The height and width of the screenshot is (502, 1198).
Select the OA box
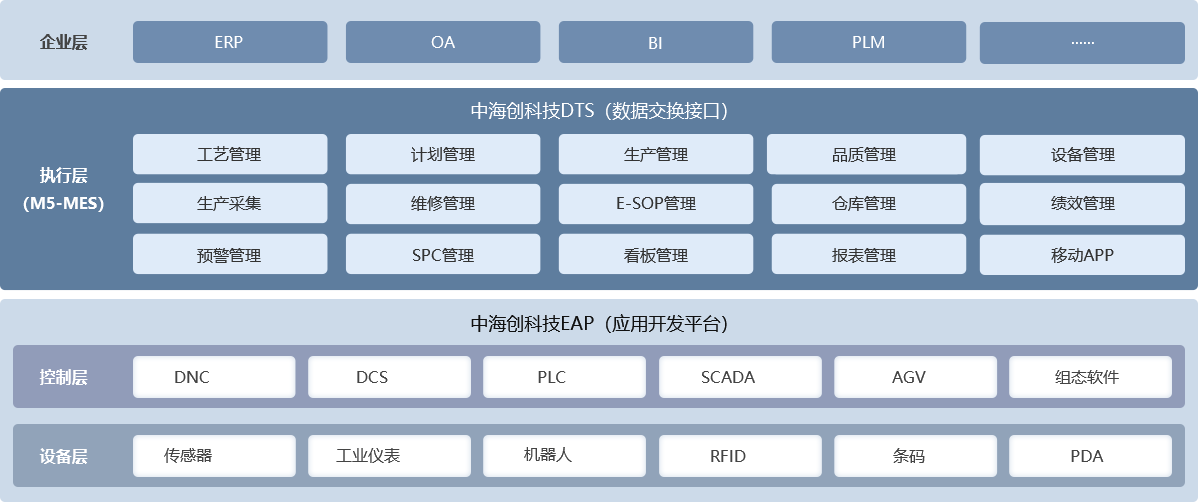pyautogui.click(x=443, y=42)
